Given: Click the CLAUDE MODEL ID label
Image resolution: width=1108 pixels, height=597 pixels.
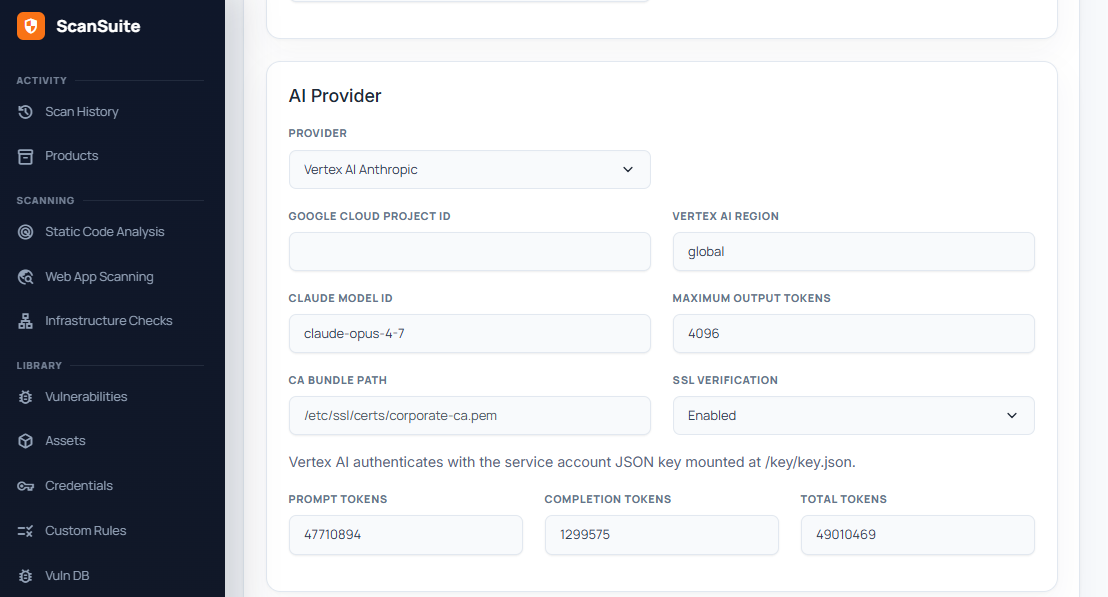Looking at the screenshot, I should click(341, 298).
